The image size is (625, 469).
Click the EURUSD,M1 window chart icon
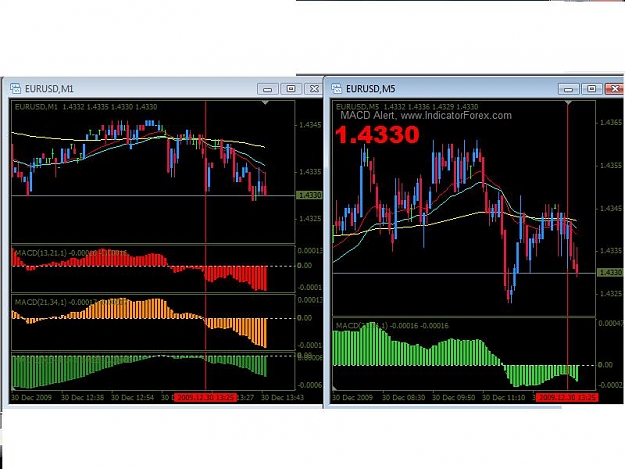click(x=16, y=88)
